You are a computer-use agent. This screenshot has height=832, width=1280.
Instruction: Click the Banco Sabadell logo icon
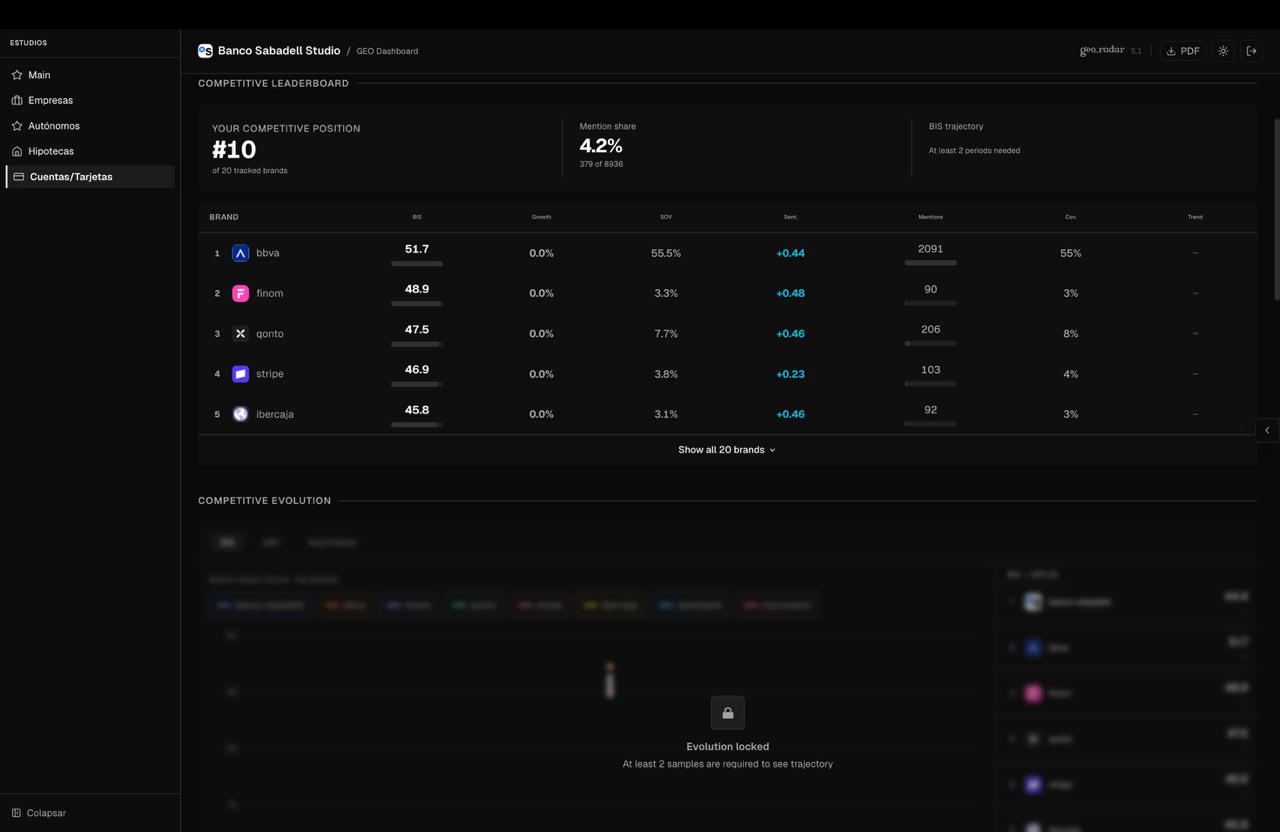[205, 51]
